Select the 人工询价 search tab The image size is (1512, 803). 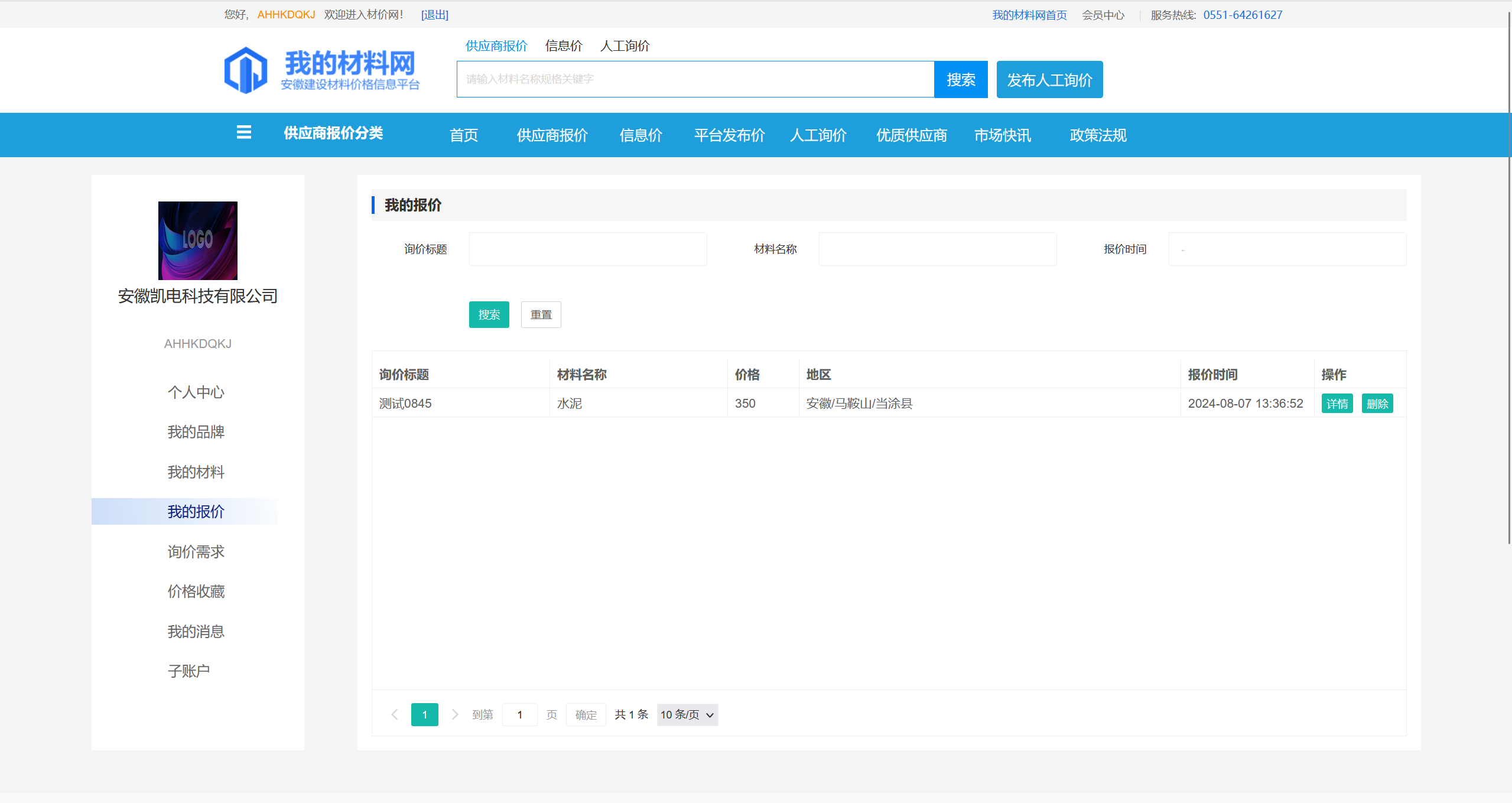pos(625,45)
